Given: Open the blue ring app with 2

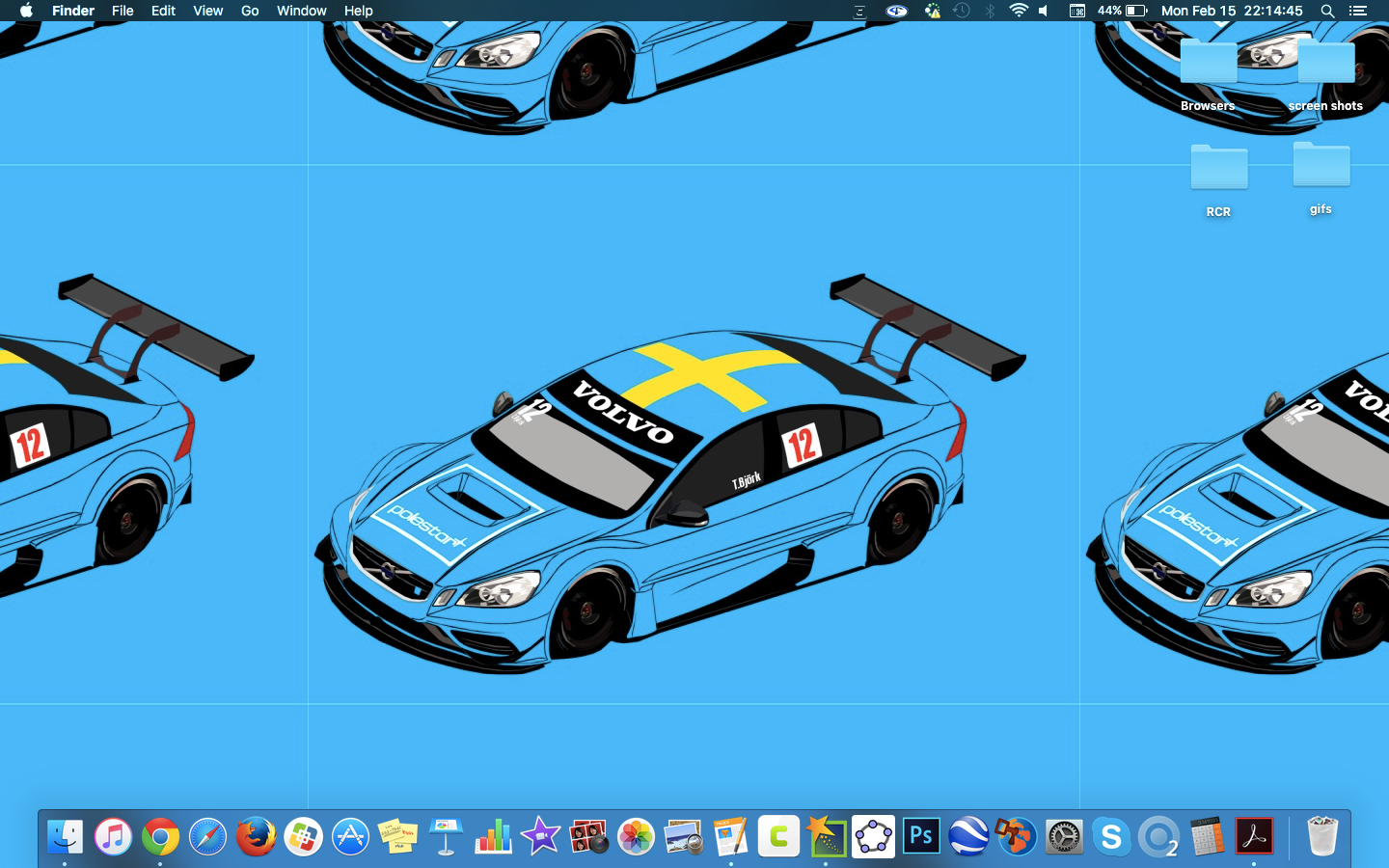Looking at the screenshot, I should [1158, 836].
